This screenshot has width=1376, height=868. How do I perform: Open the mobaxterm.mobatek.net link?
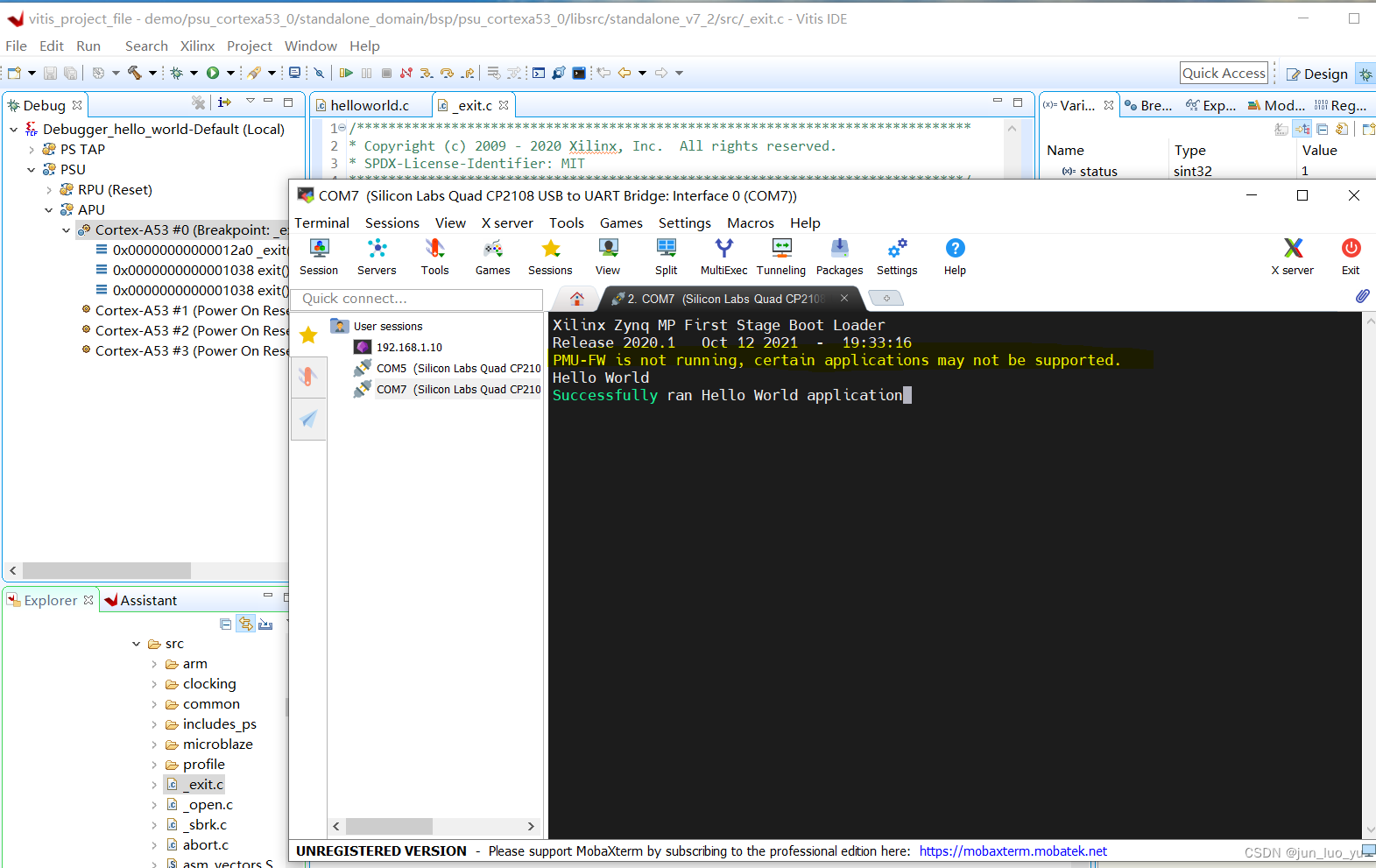tap(1013, 851)
